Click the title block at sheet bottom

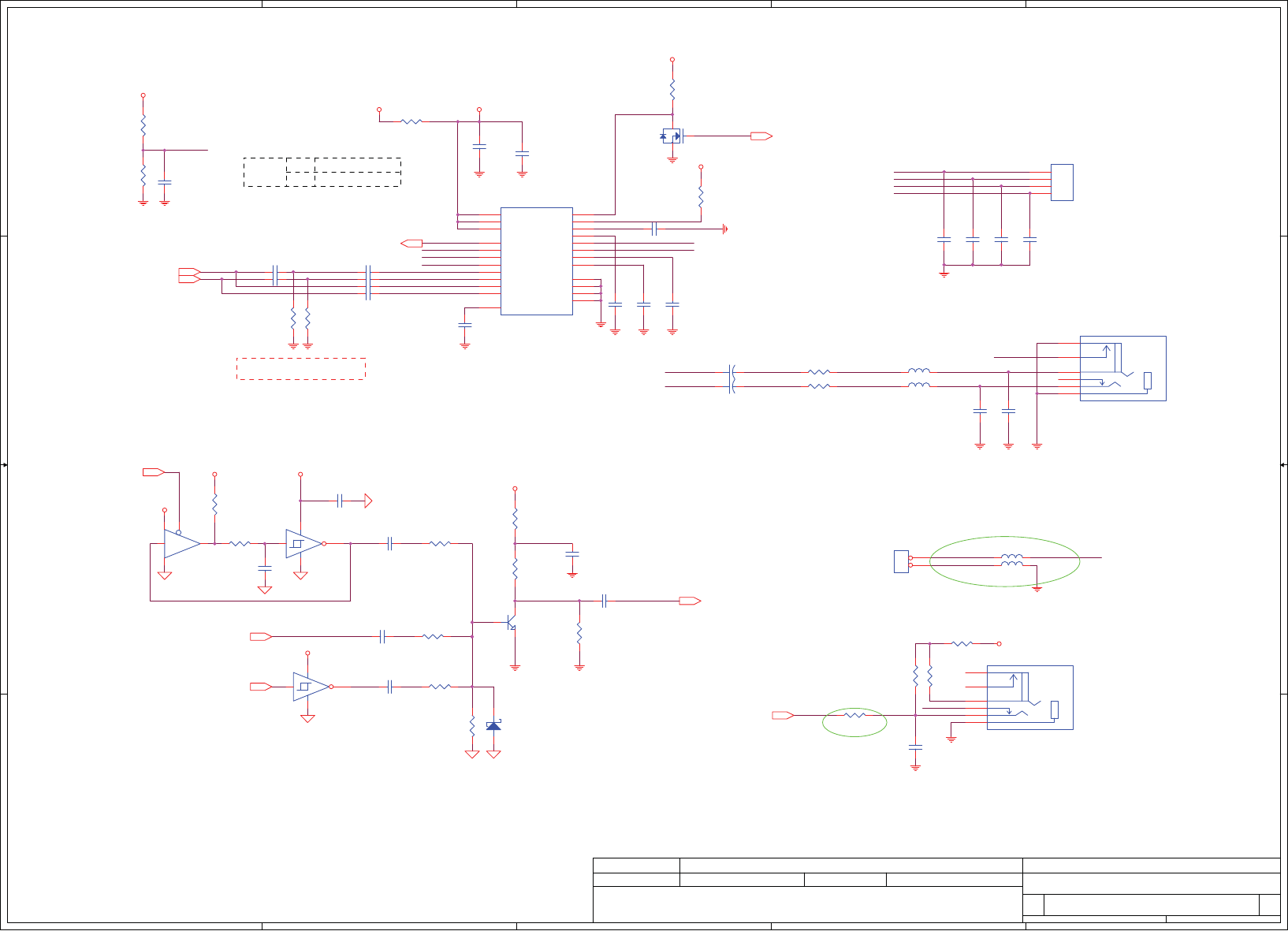pyautogui.click(x=936, y=890)
